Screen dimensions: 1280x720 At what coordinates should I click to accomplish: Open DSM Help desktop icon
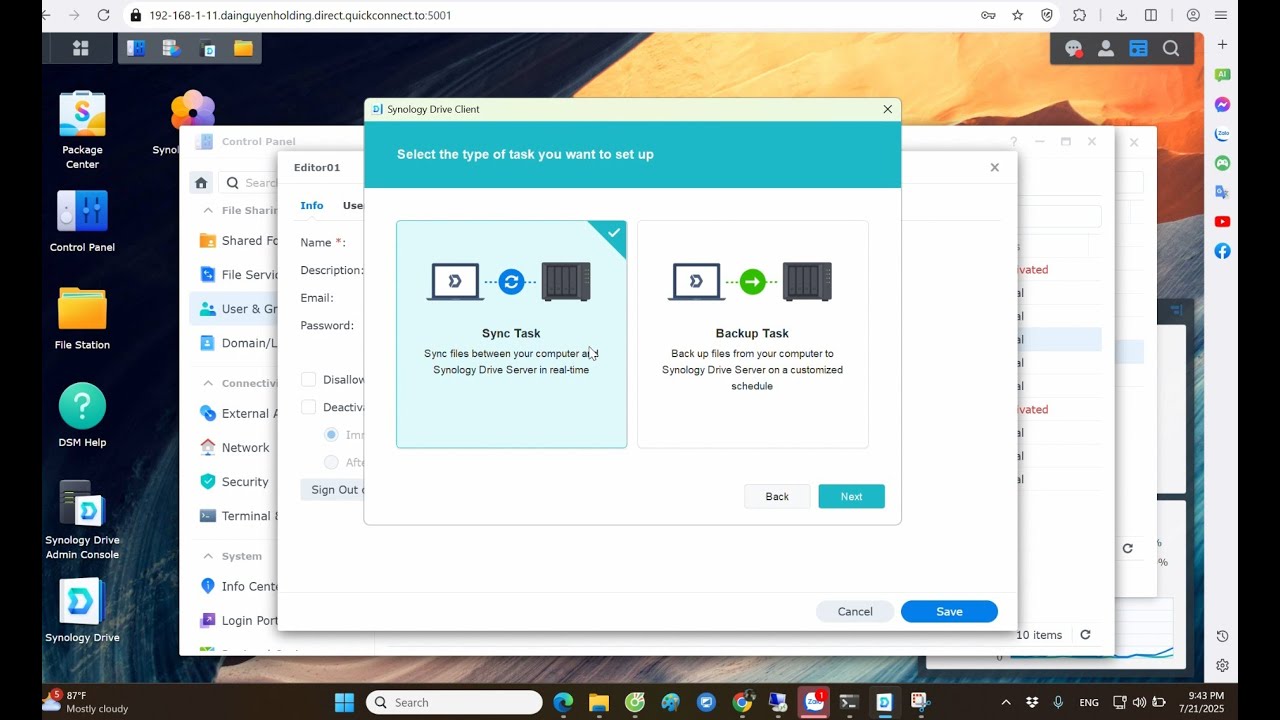coord(82,415)
